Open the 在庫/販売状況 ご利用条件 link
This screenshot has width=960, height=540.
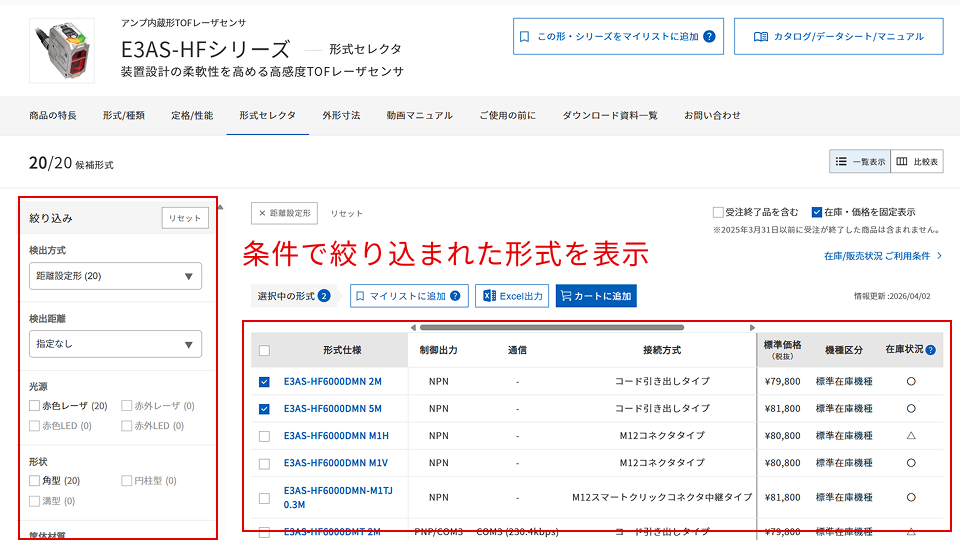tap(882, 256)
